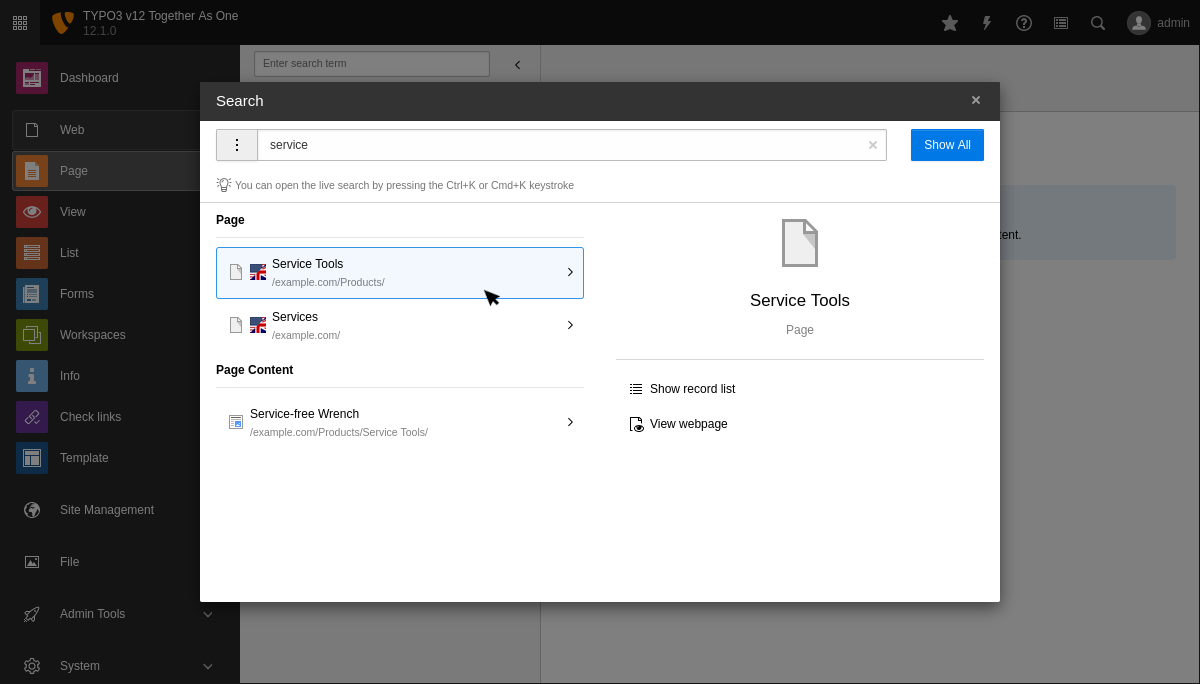This screenshot has height=684, width=1200.
Task: Click the Show All button
Action: point(946,144)
